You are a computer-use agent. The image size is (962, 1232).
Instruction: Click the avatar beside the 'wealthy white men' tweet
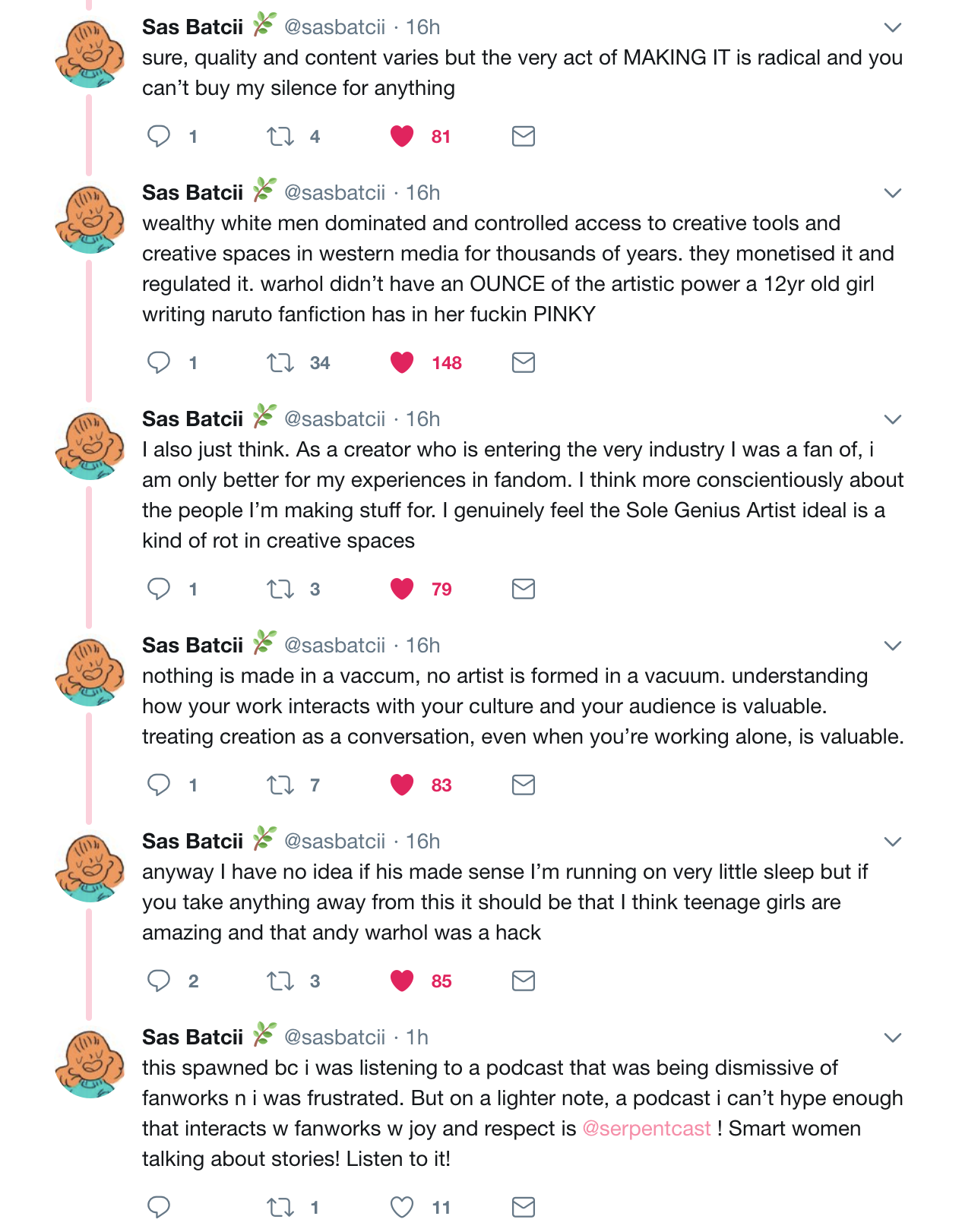(90, 220)
